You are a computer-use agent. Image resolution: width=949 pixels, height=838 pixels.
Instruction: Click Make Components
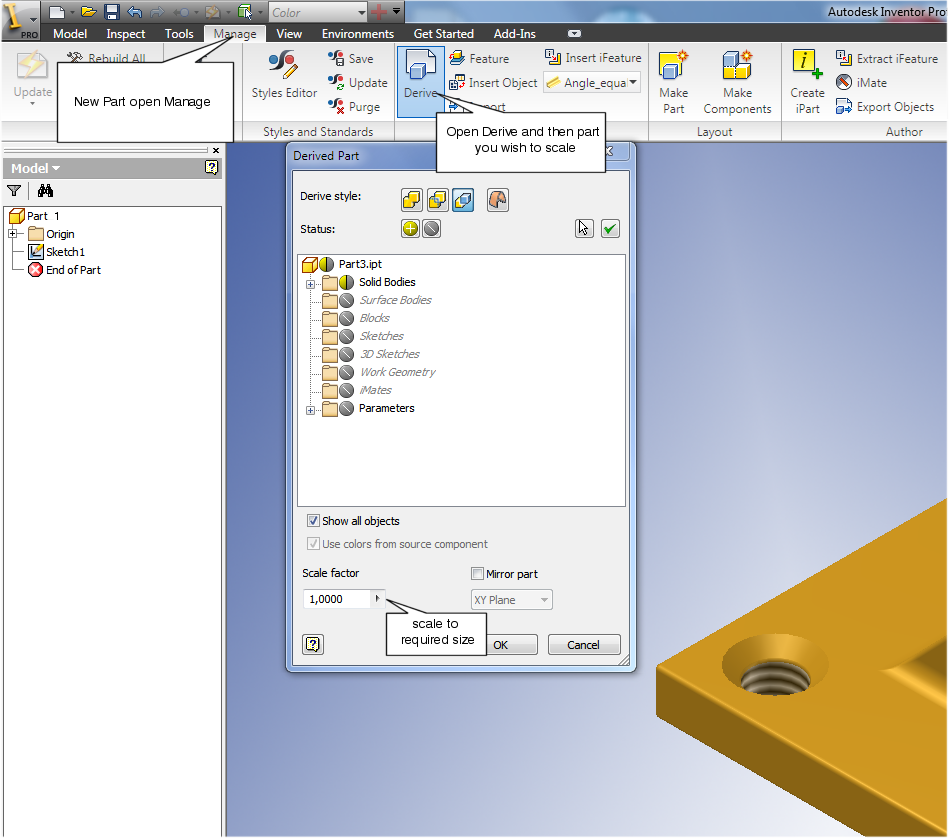[737, 82]
